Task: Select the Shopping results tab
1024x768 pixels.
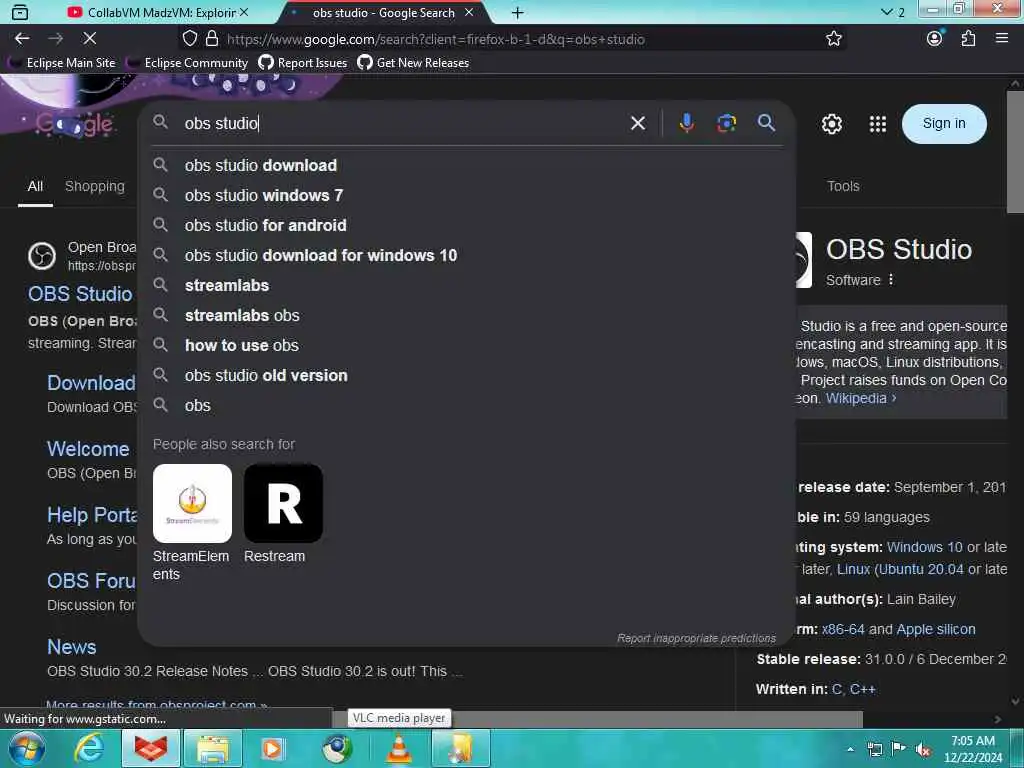Action: coord(95,186)
